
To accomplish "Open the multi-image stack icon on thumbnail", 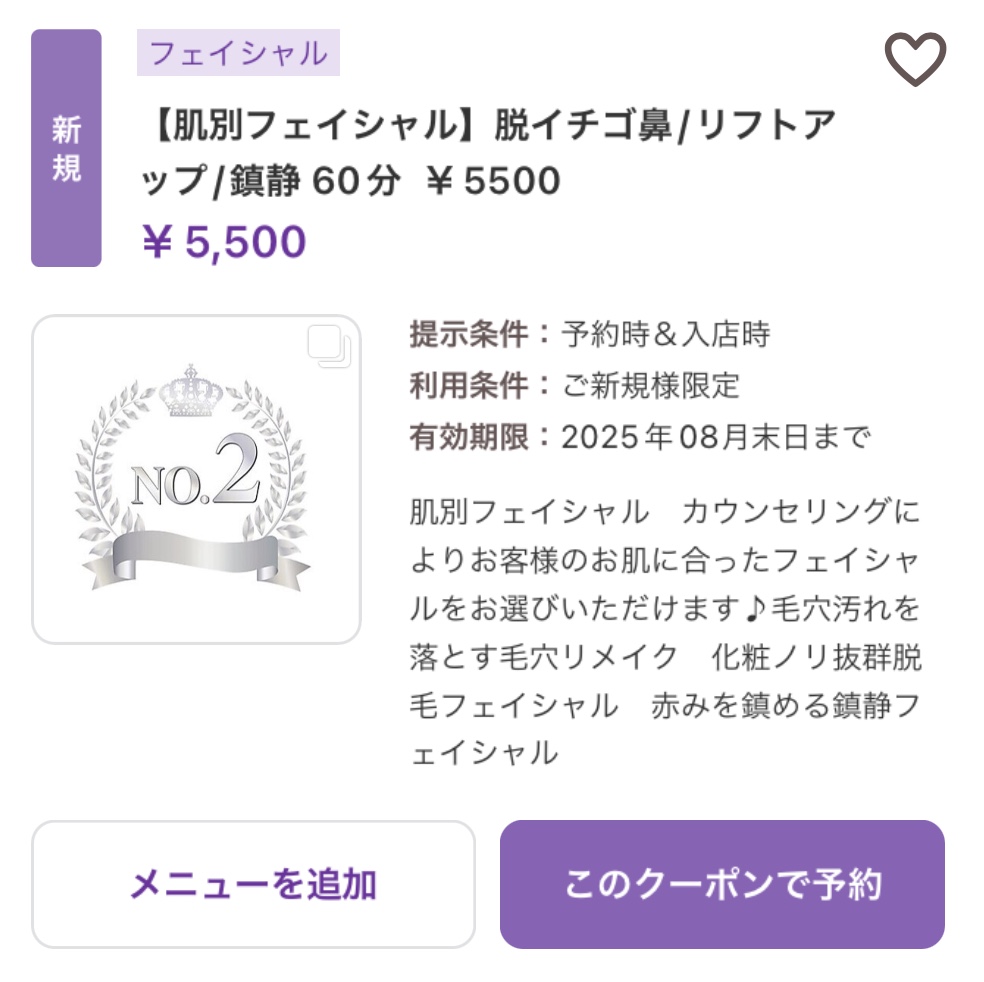I will (x=329, y=346).
